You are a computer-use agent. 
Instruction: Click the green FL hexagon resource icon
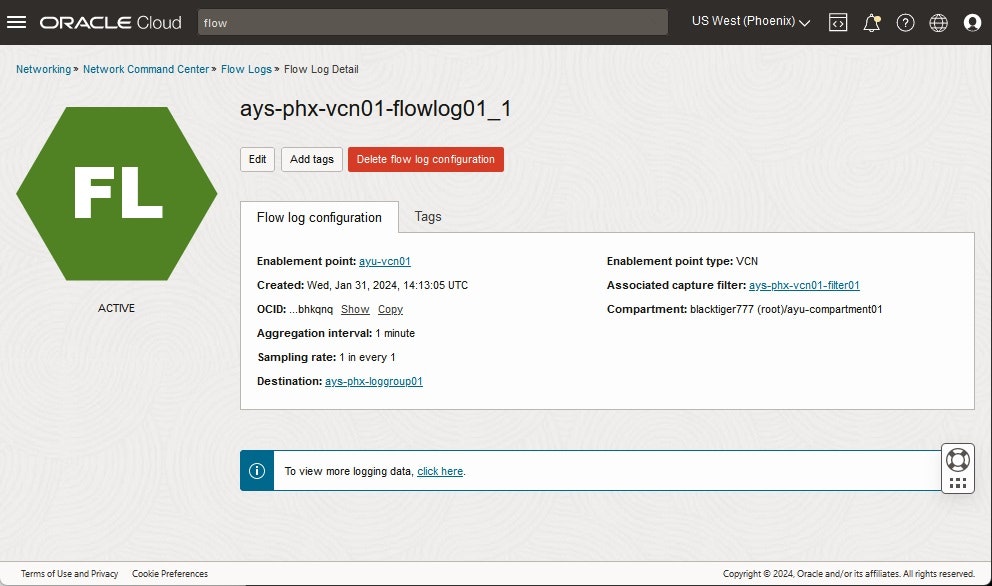[116, 194]
